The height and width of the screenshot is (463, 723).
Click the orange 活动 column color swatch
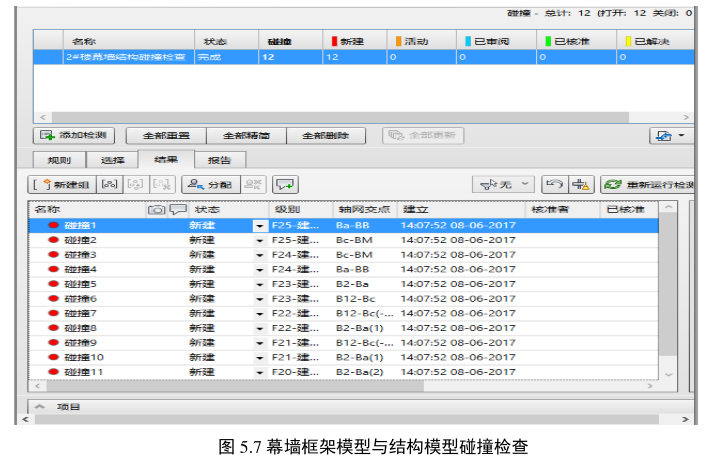pyautogui.click(x=398, y=42)
